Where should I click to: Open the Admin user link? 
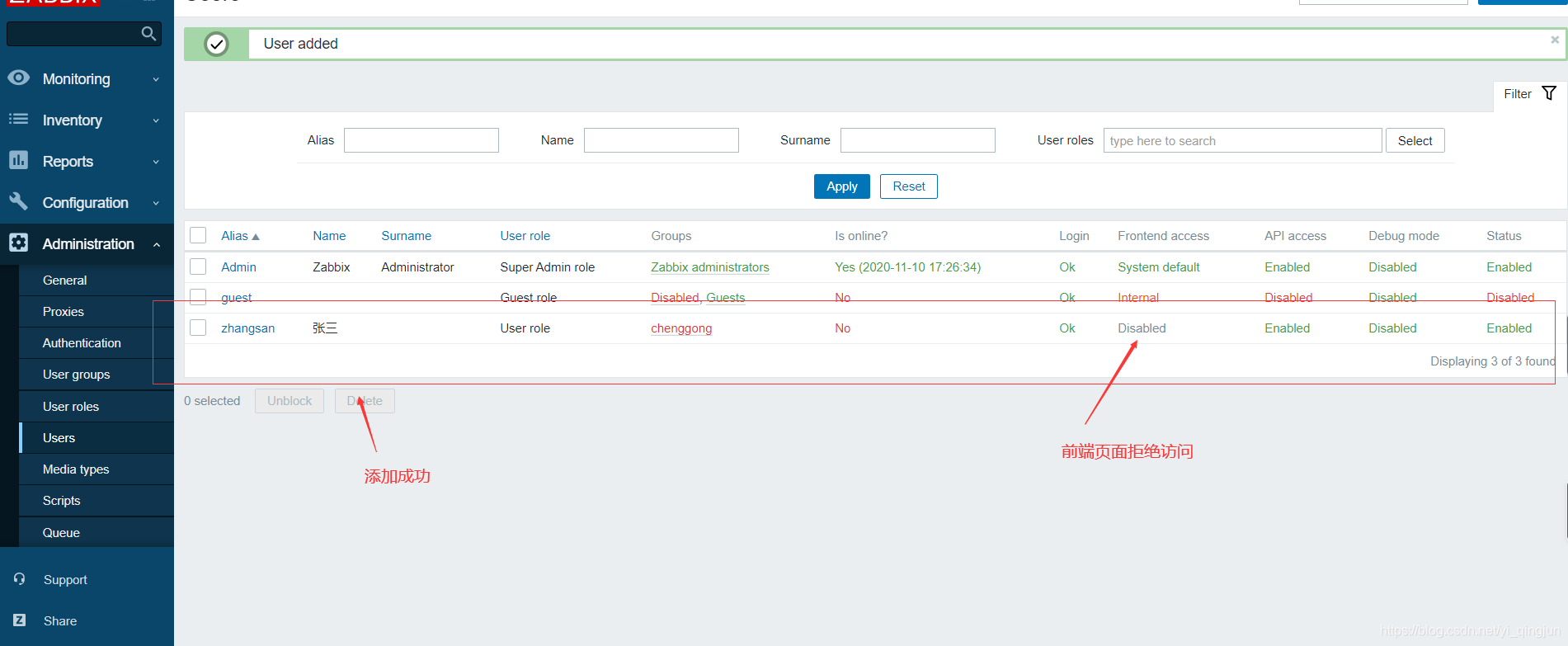[x=238, y=267]
